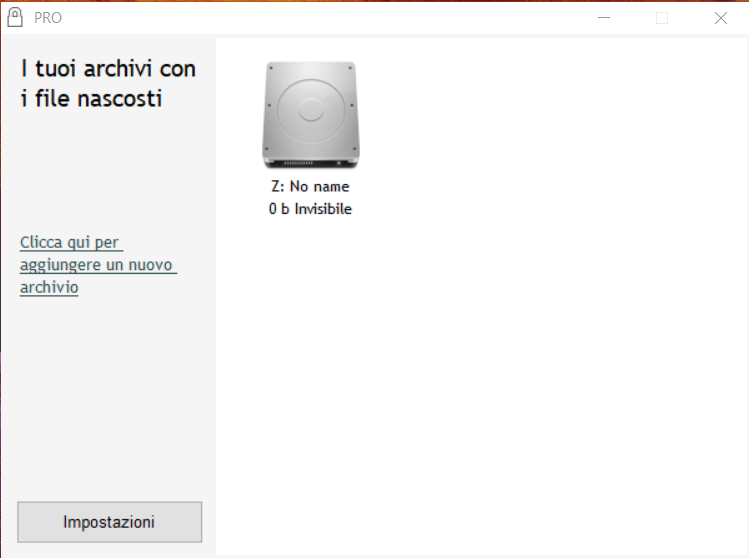The image size is (749, 558).
Task: Click link to add a new archive
Action: [98, 265]
